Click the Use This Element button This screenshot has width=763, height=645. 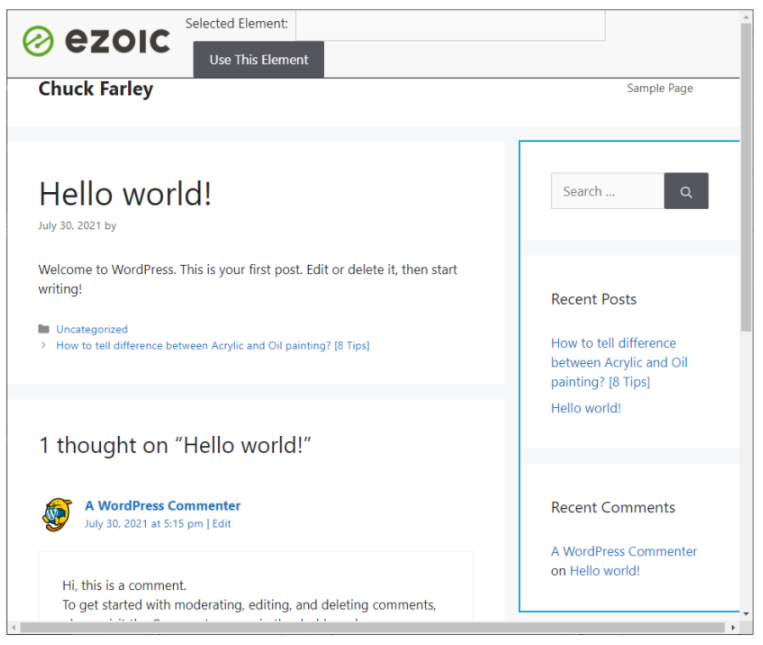tap(258, 60)
